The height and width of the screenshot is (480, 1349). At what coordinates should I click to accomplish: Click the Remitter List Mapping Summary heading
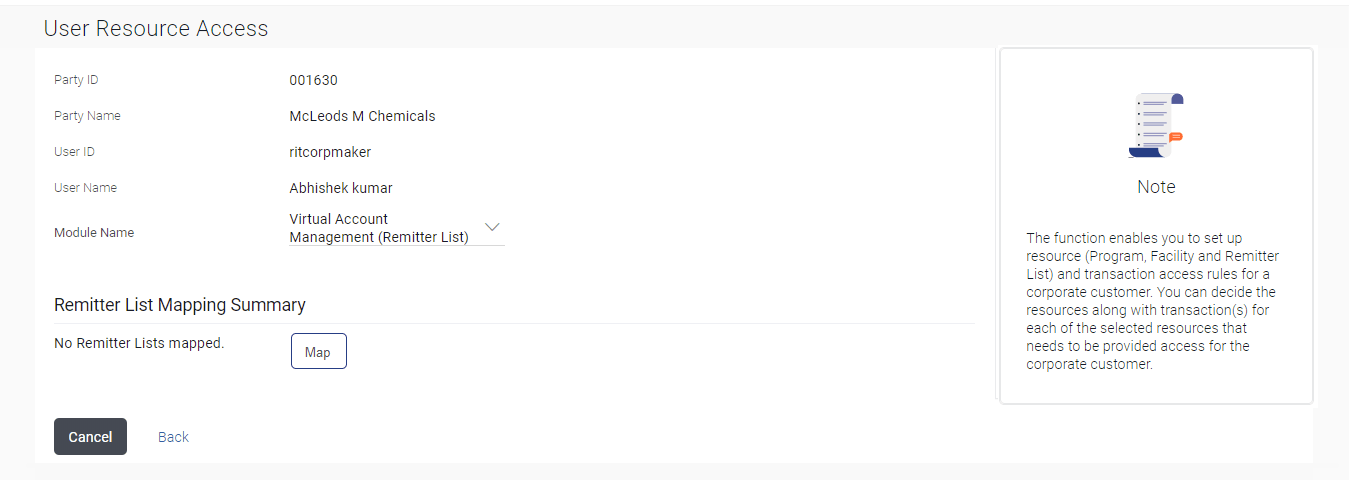(180, 305)
